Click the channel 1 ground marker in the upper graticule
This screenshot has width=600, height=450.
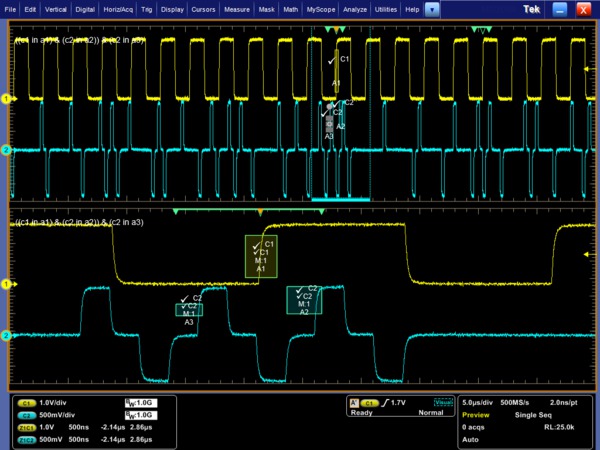[x=5, y=99]
